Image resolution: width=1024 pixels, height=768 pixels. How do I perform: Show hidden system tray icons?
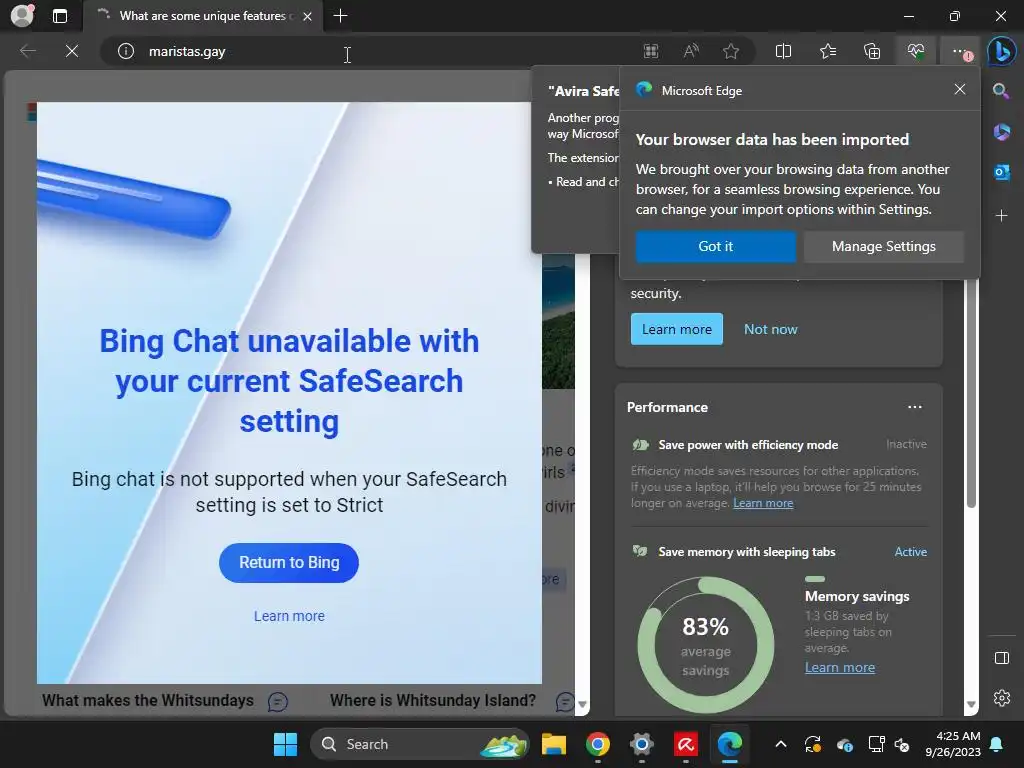pos(780,744)
